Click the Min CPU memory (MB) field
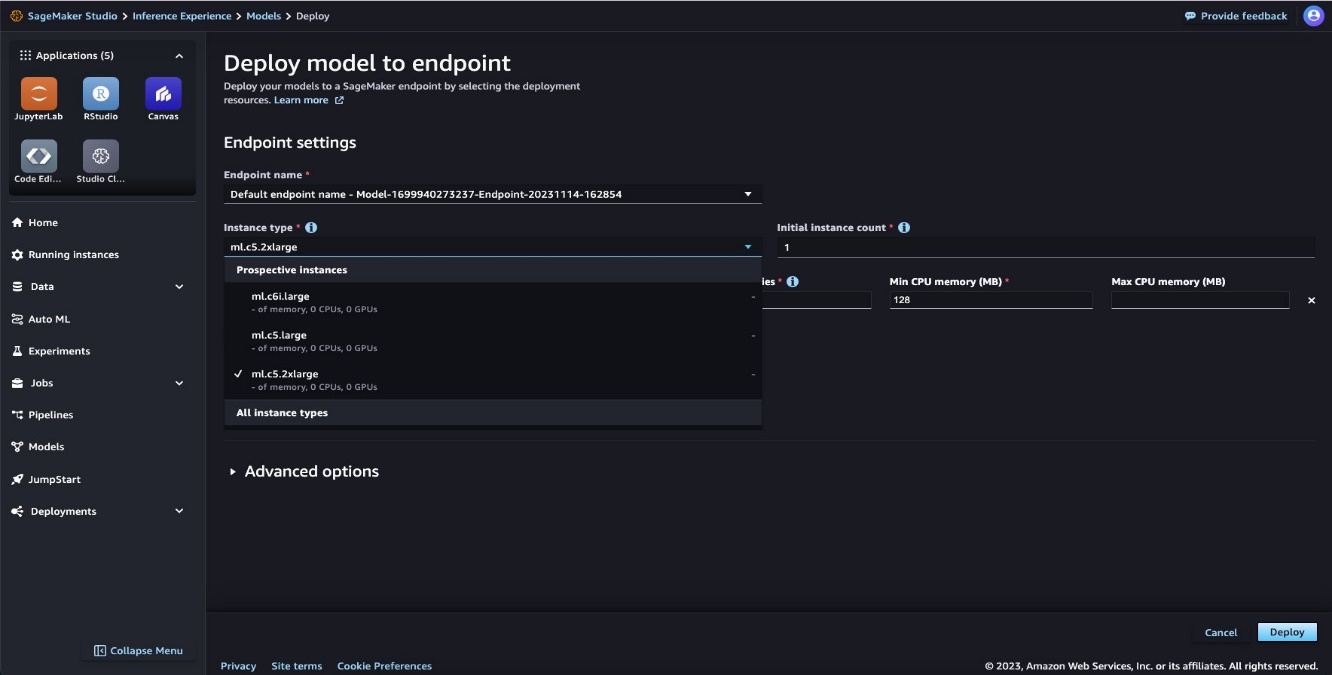 (991, 300)
